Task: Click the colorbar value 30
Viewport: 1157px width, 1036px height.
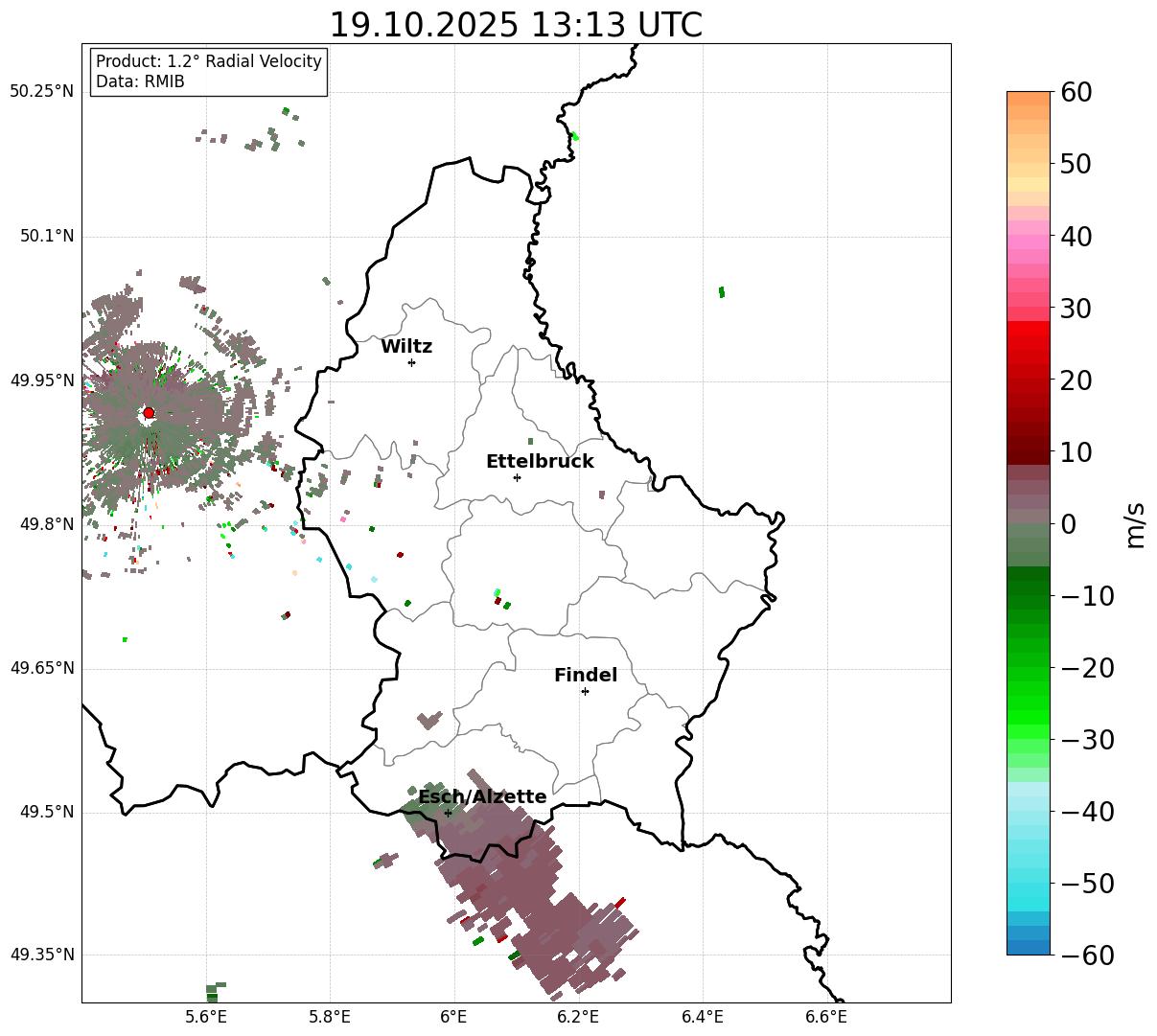Action: tap(1076, 309)
